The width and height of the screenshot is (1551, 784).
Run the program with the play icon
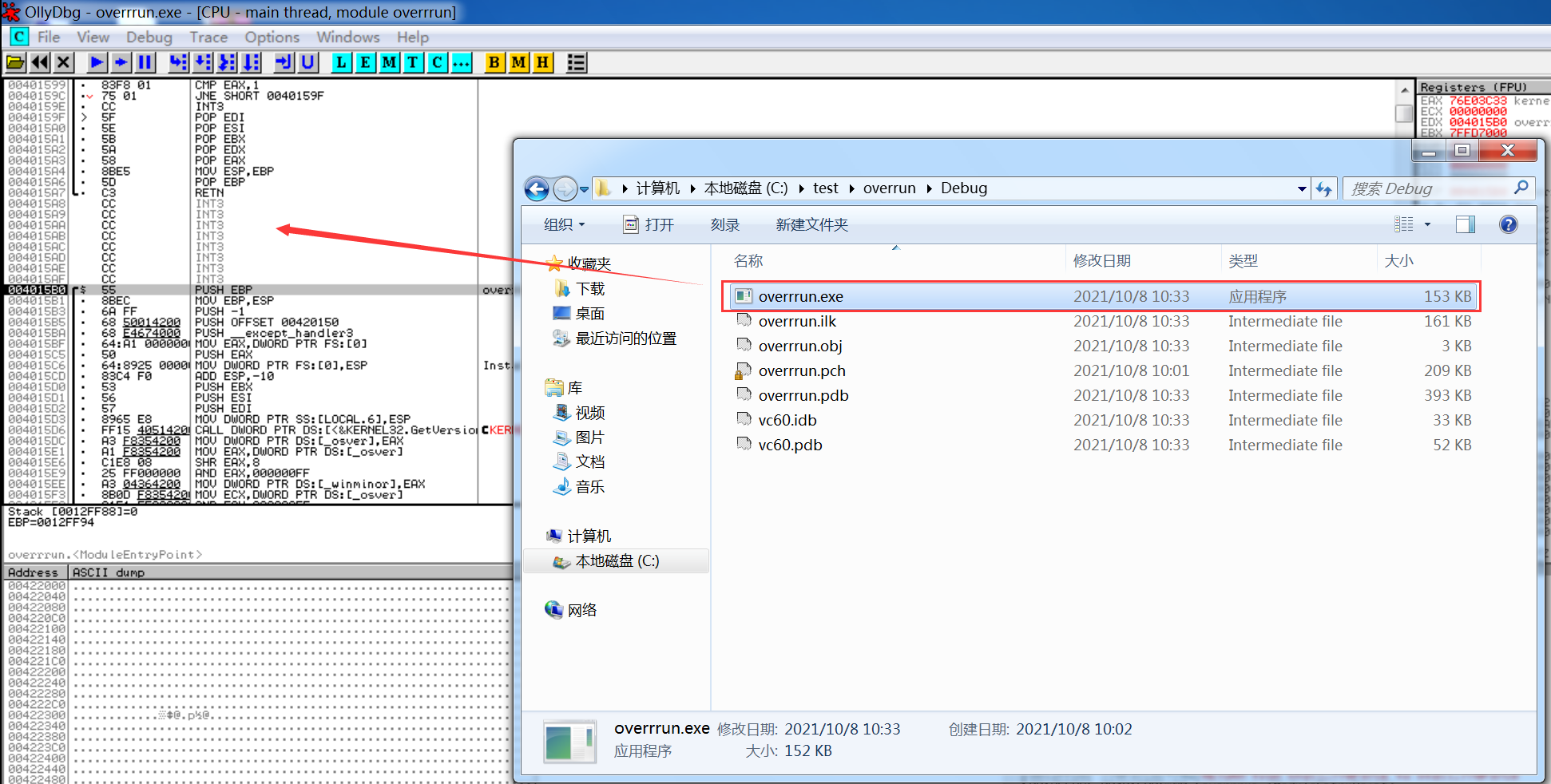pos(97,62)
